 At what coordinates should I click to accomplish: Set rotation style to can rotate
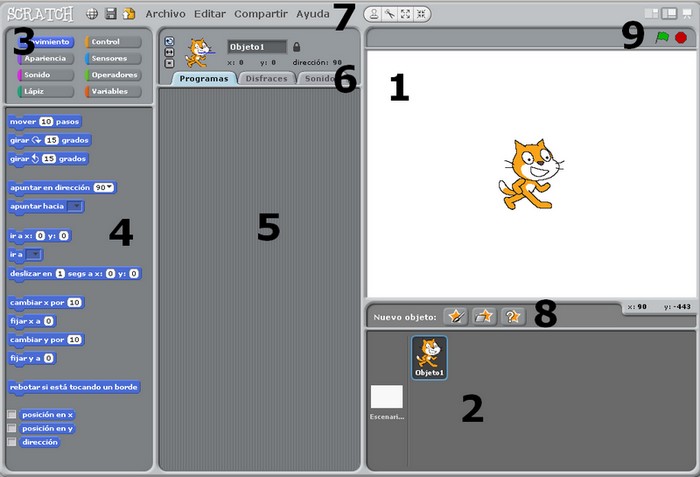[169, 41]
